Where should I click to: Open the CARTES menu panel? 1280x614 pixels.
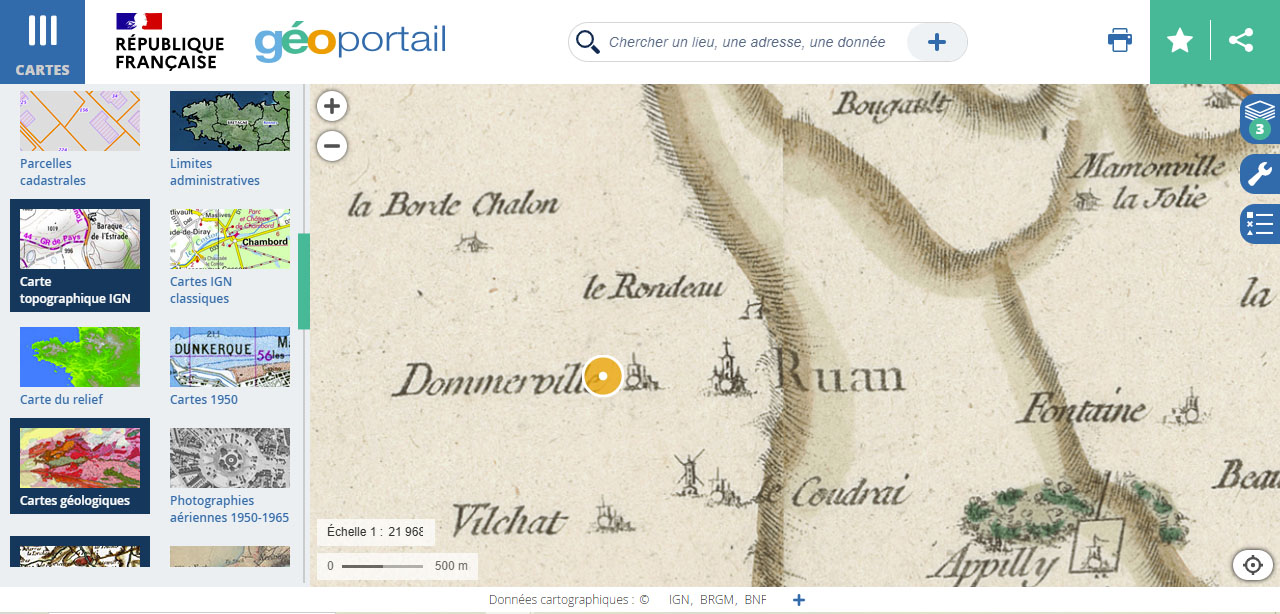pyautogui.click(x=42, y=42)
